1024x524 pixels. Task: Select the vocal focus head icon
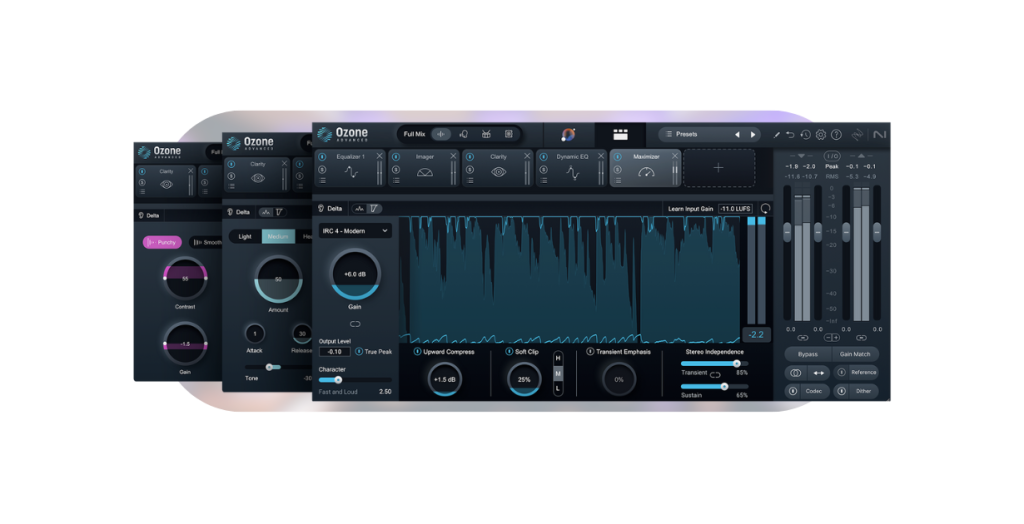pyautogui.click(x=464, y=134)
